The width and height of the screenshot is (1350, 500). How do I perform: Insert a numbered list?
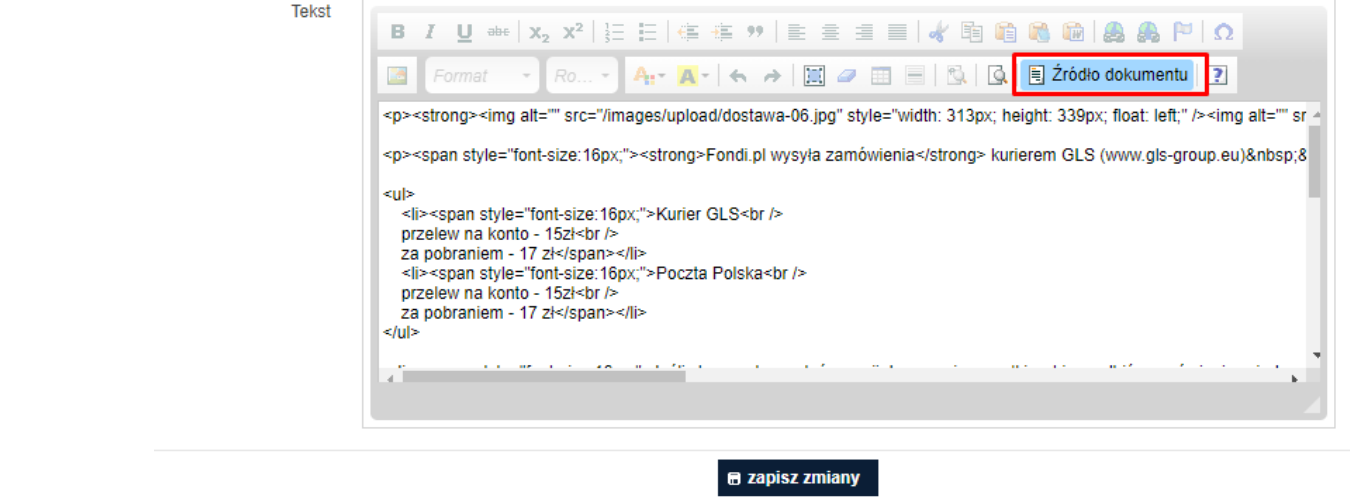[614, 32]
